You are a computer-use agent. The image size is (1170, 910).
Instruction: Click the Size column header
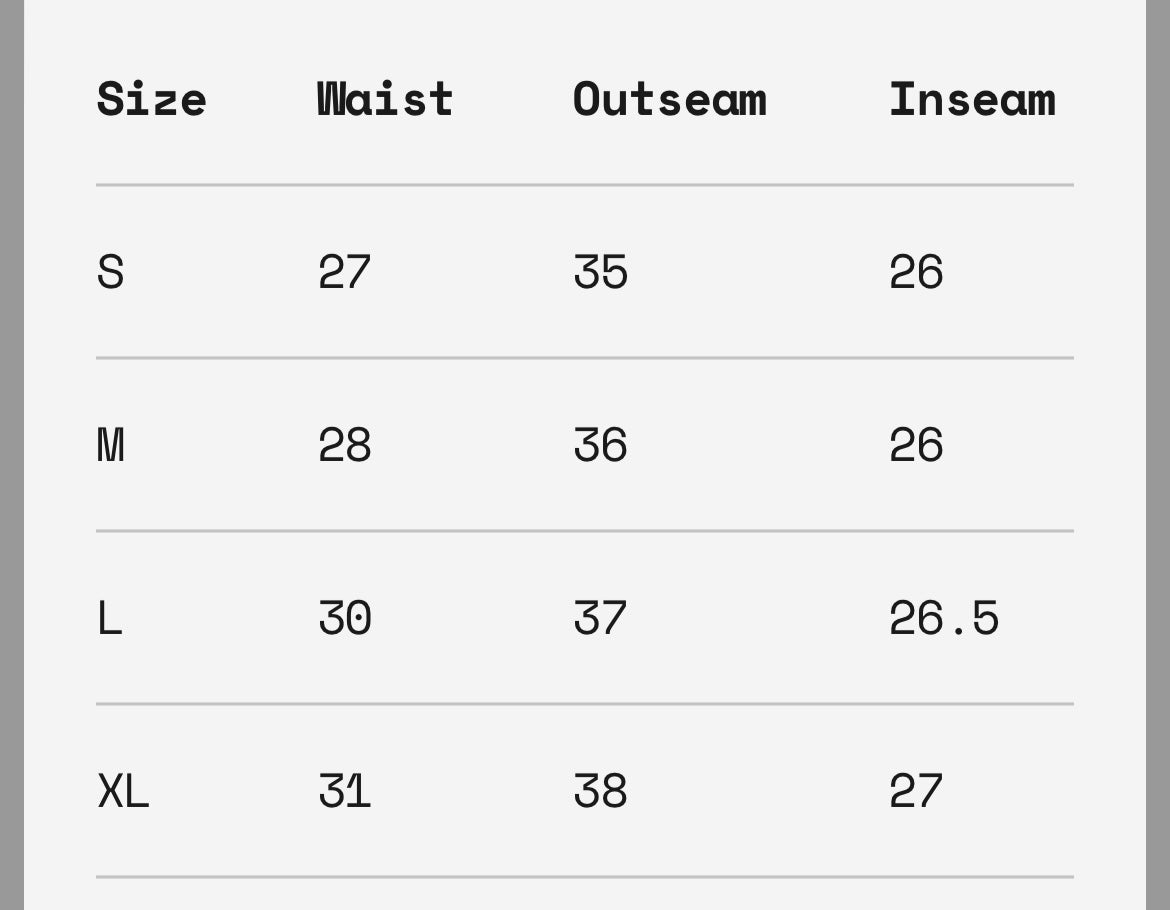point(151,99)
